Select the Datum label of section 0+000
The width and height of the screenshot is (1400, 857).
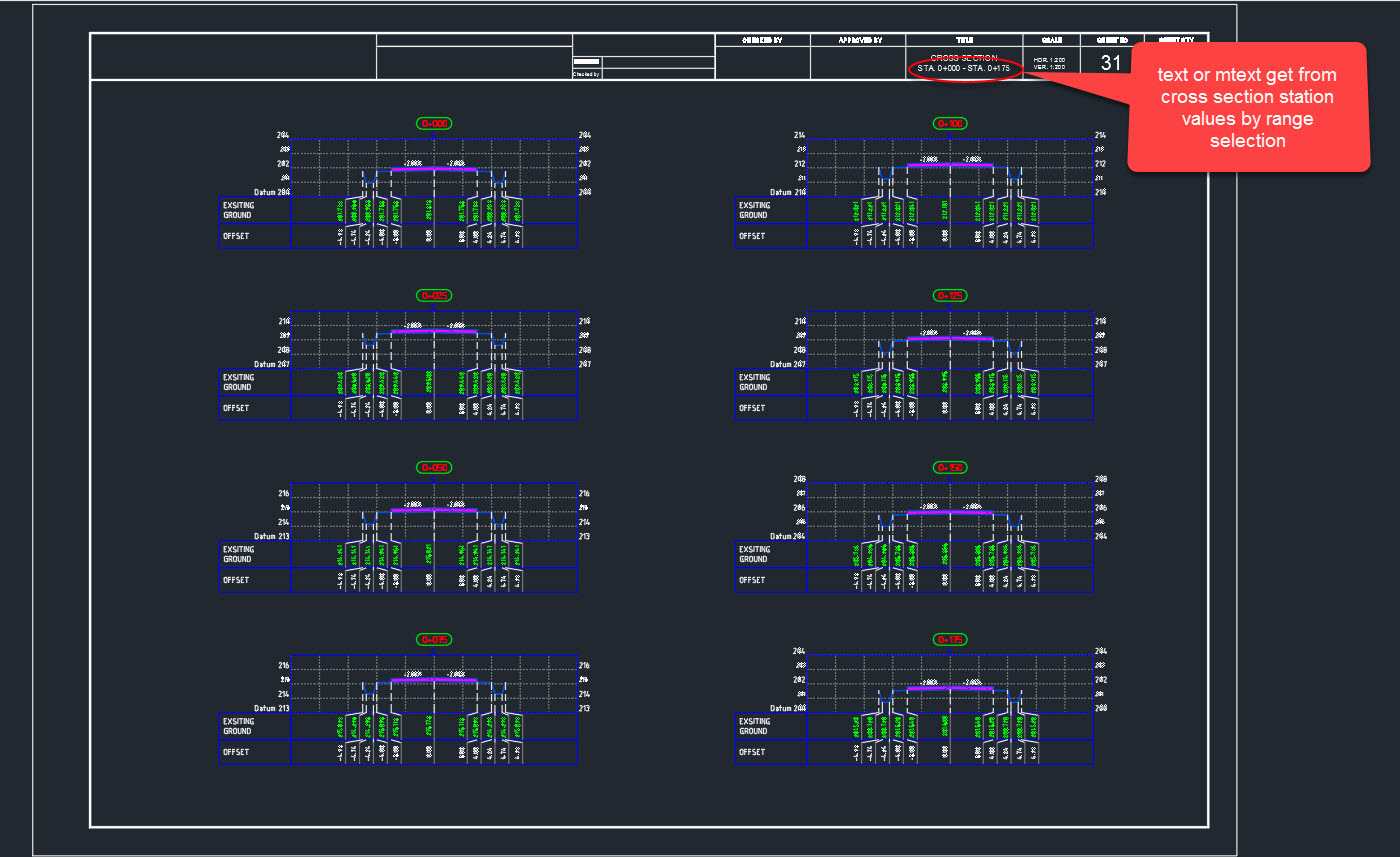pyautogui.click(x=271, y=192)
